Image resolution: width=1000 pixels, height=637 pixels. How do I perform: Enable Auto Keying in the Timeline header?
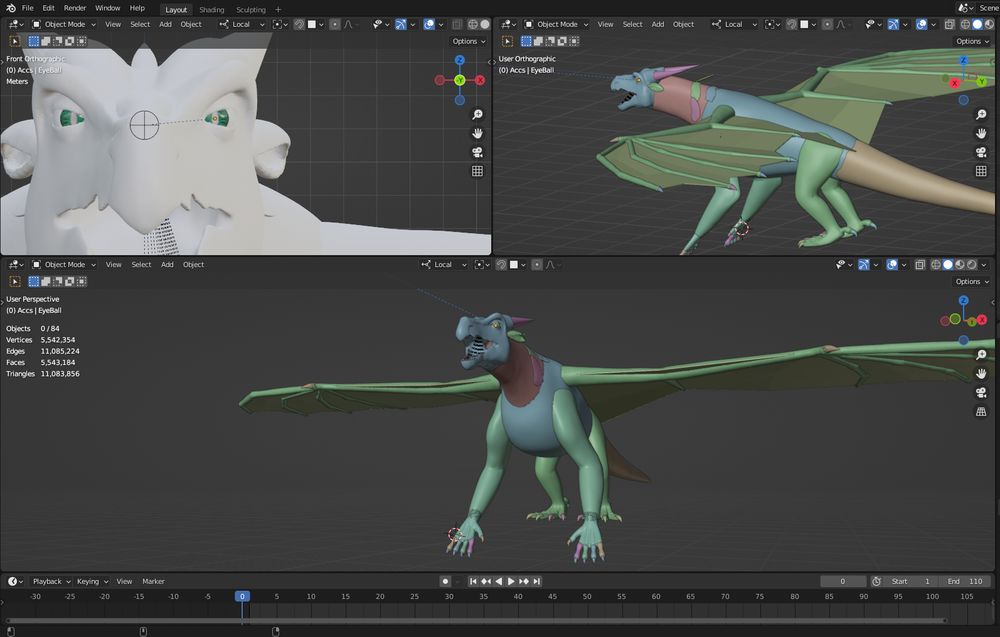(445, 581)
